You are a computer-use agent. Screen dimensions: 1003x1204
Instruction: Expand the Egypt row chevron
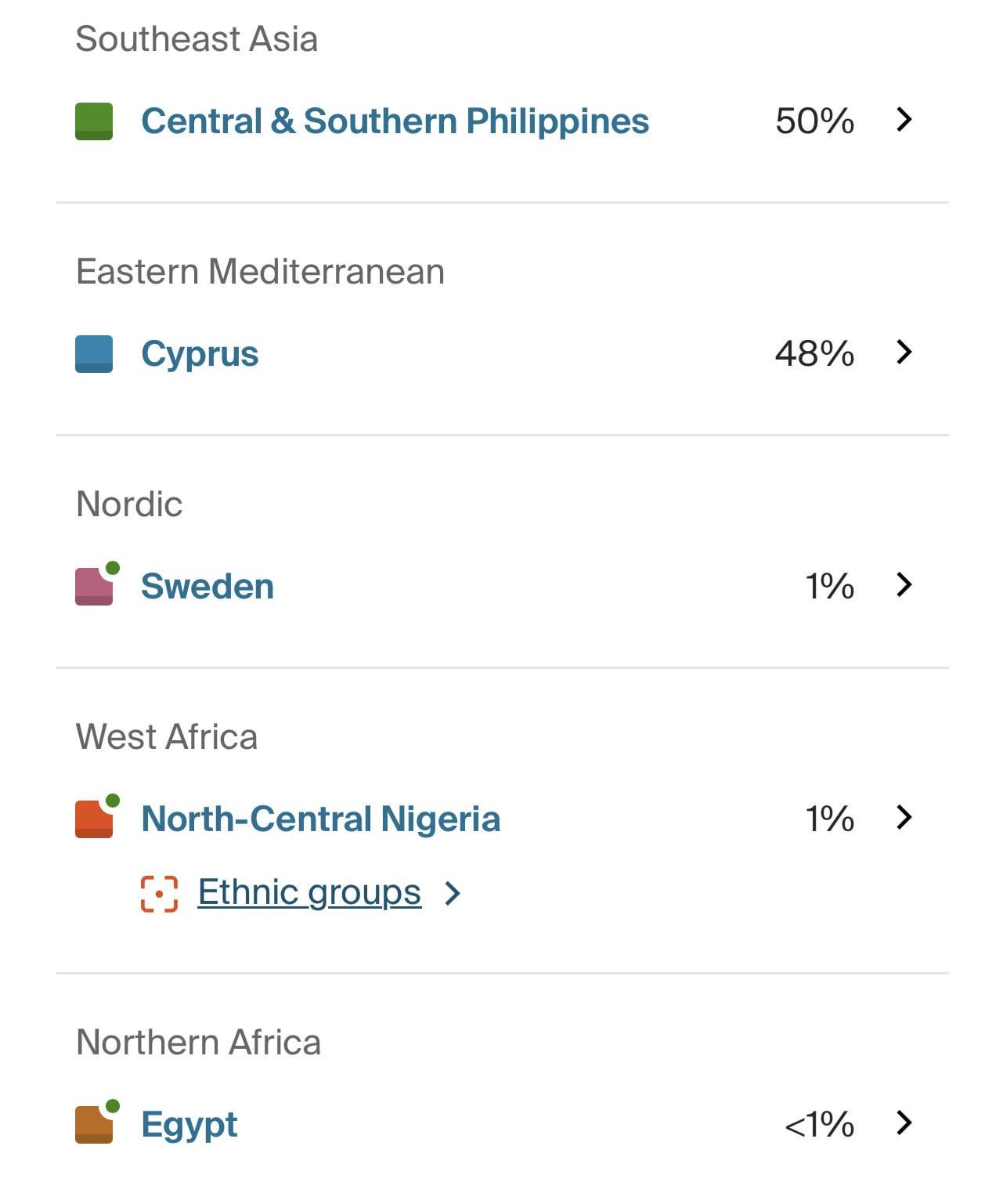point(904,1123)
